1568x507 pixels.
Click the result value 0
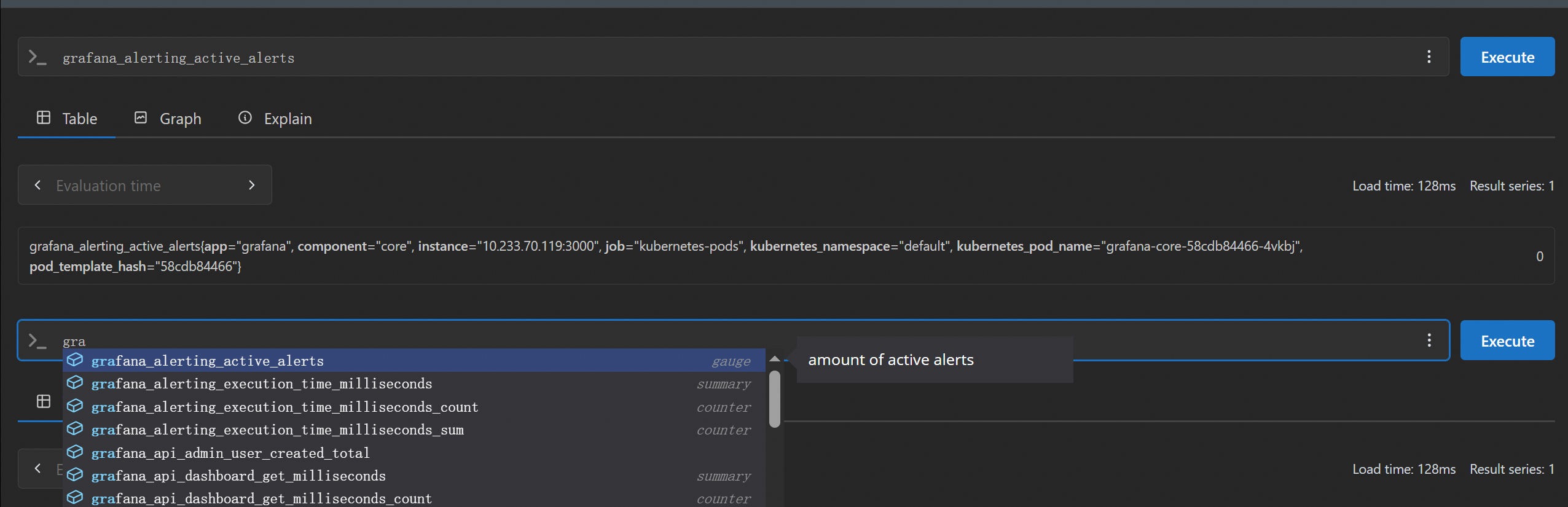pos(1540,256)
